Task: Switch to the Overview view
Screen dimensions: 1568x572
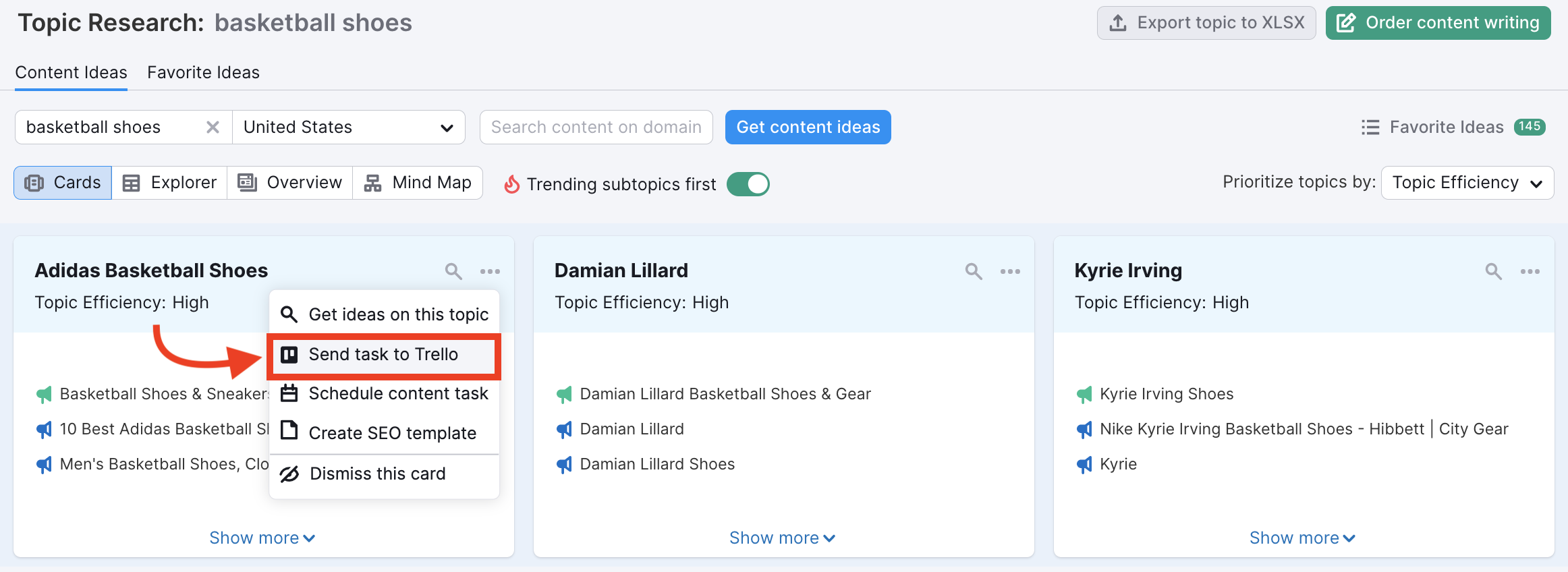Action: [289, 183]
